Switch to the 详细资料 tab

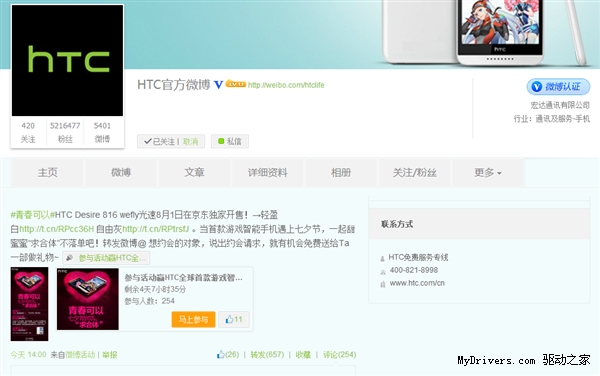(267, 173)
